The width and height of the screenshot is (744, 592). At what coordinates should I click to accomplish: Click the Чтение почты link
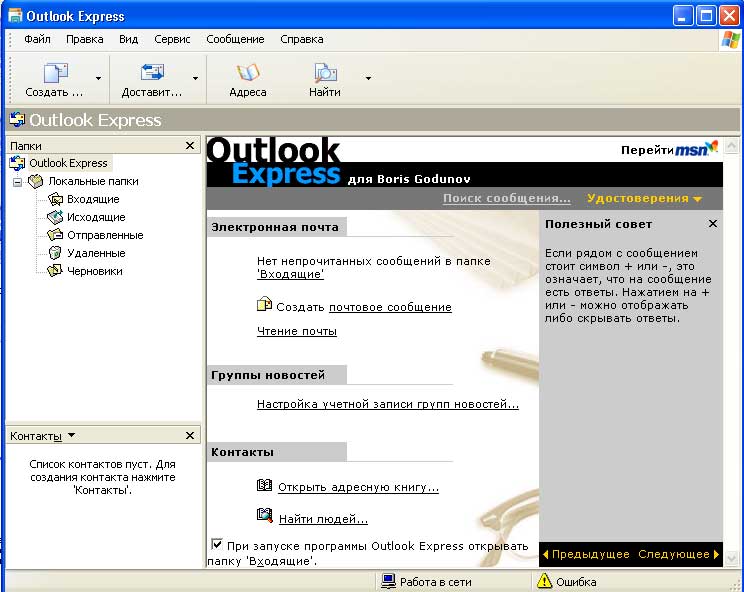coord(297,331)
